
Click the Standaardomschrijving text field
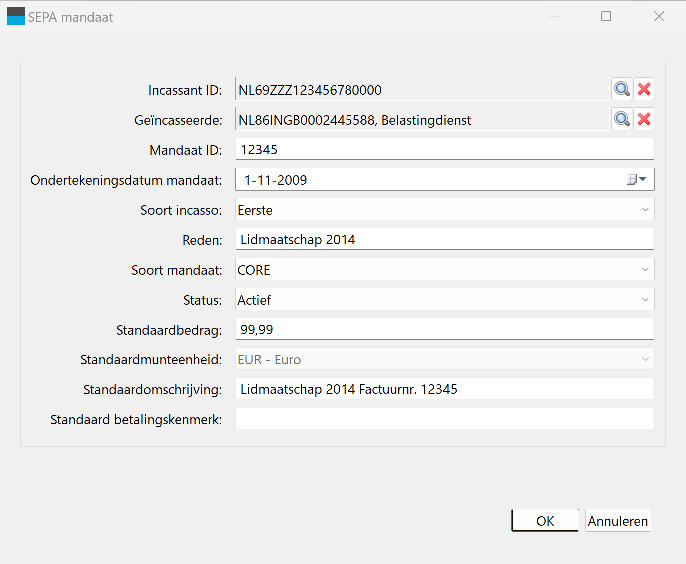click(444, 389)
